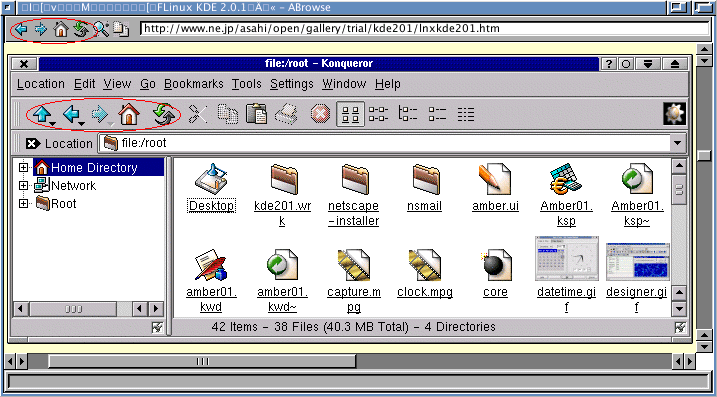Open Go menu
717x397 pixels.
tap(148, 84)
